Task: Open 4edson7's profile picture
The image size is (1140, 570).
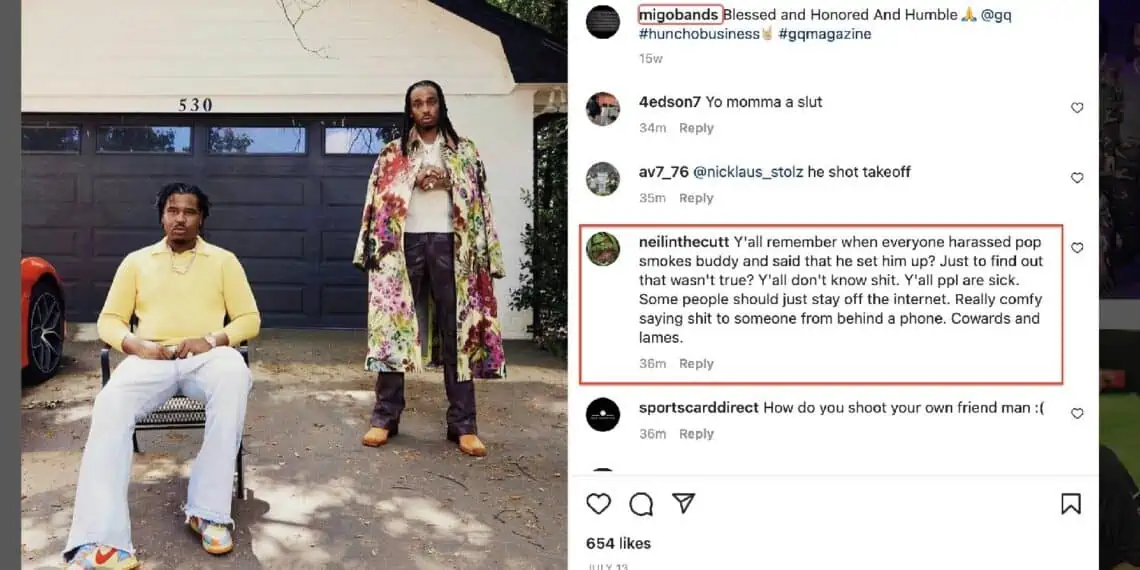Action: pos(603,108)
